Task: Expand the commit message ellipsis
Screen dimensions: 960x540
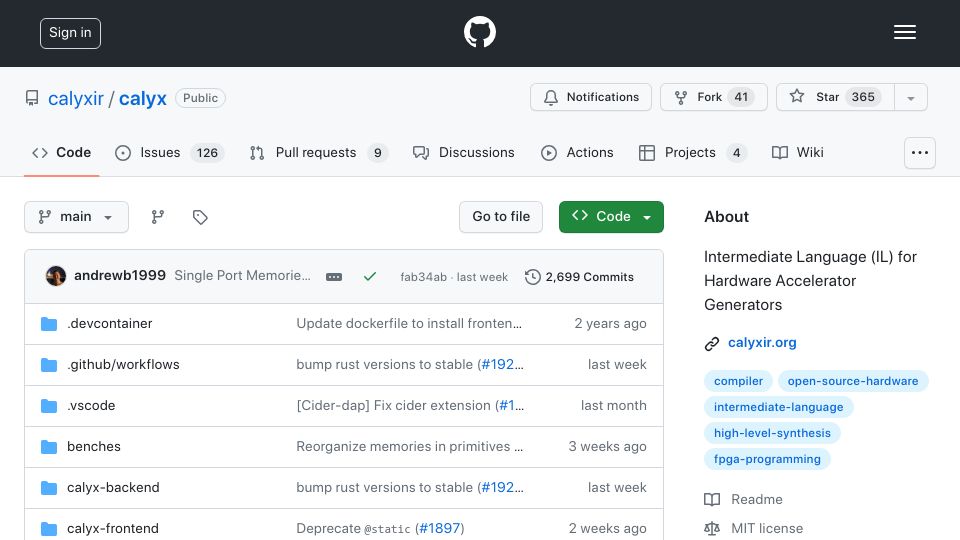Action: tap(334, 277)
